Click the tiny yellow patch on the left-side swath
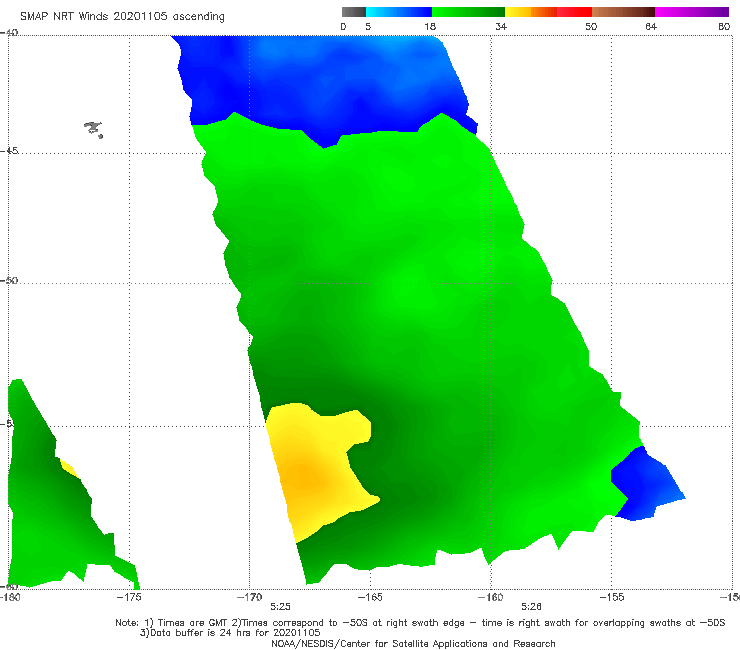The height and width of the screenshot is (650, 740). tap(68, 468)
